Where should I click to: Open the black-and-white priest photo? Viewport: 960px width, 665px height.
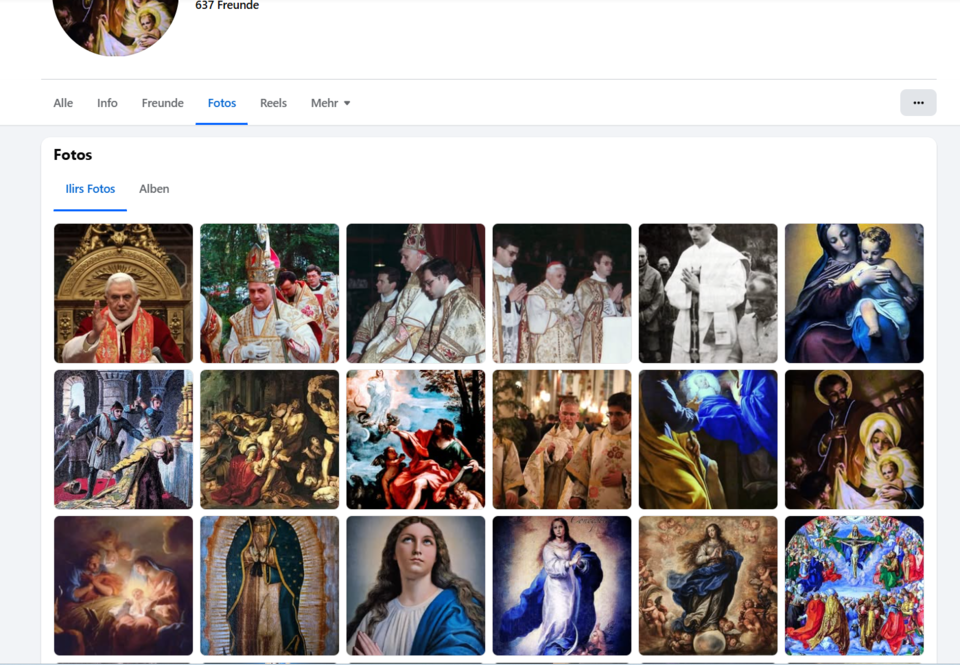pyautogui.click(x=708, y=293)
